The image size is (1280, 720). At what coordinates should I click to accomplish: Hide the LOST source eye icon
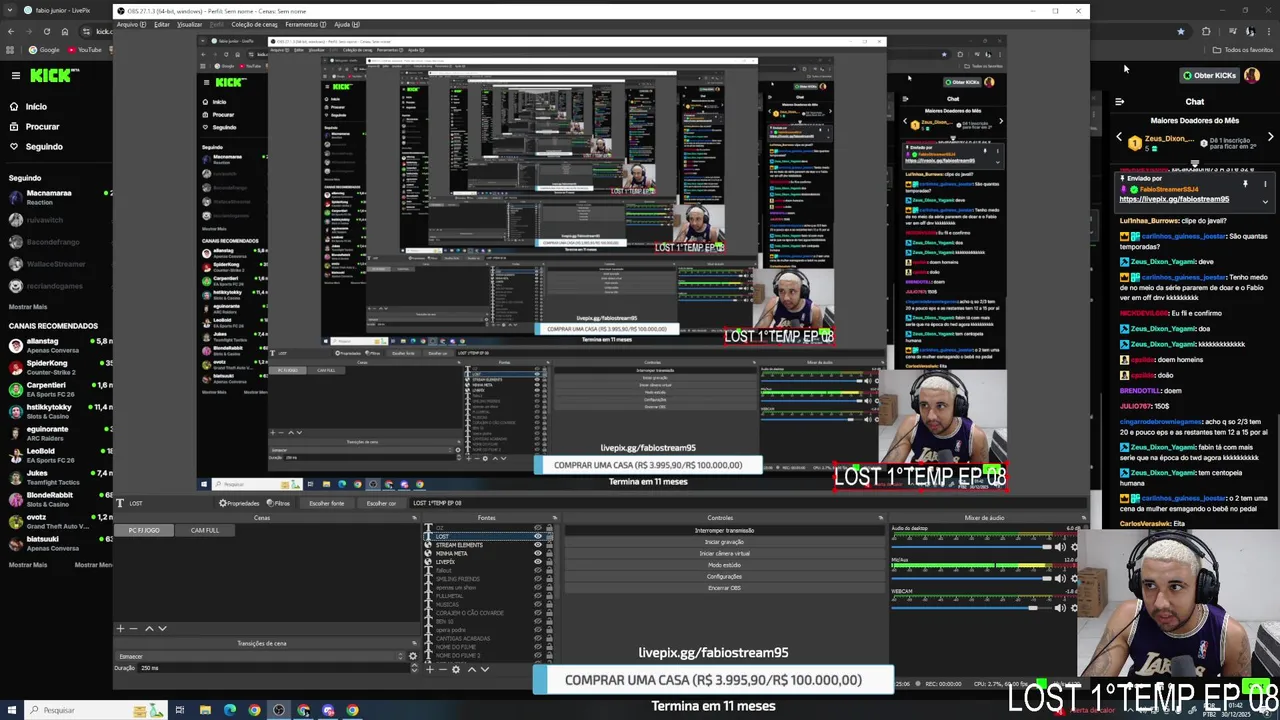537,537
